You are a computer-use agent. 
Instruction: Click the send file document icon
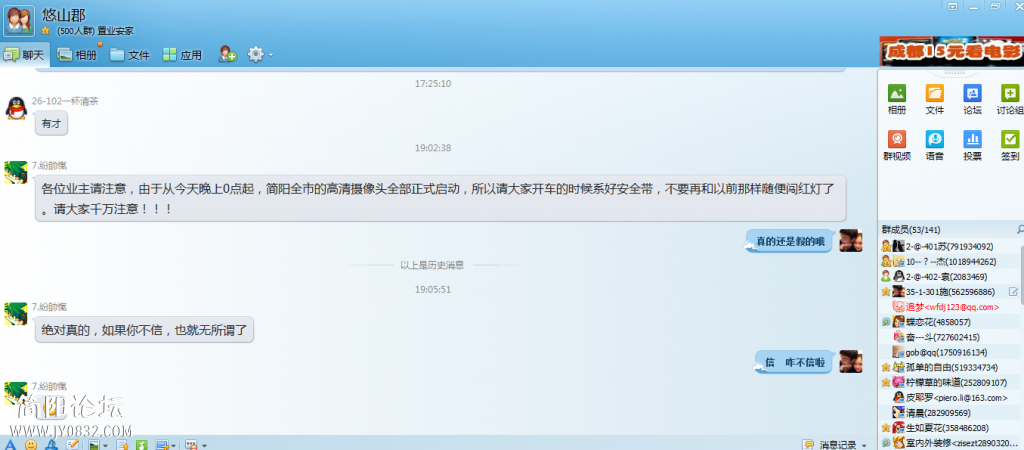122,445
